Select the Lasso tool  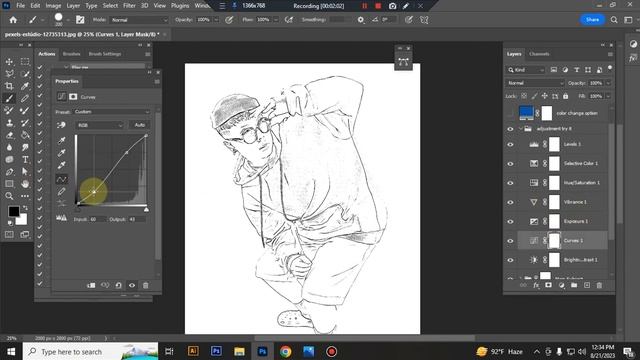pos(9,74)
